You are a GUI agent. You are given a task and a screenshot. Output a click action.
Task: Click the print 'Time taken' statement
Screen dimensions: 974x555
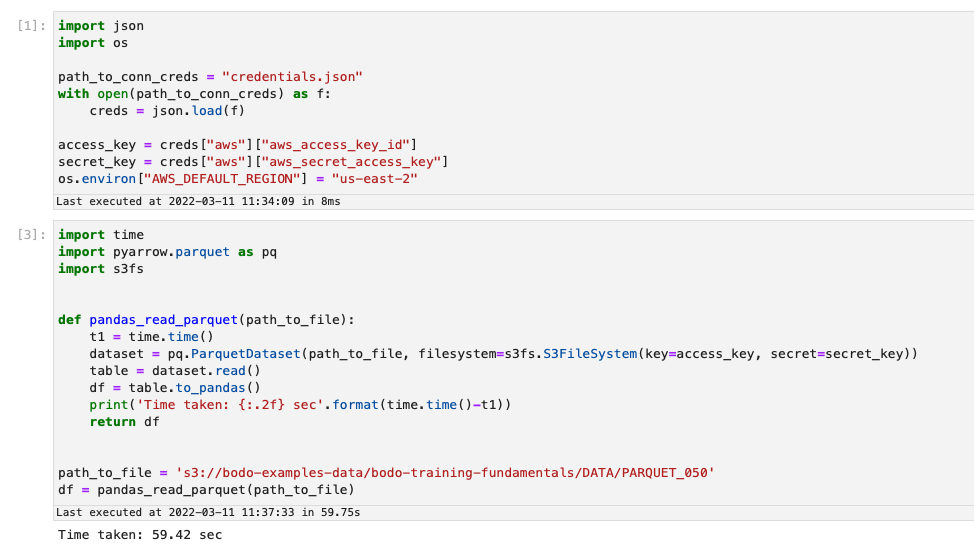300,405
